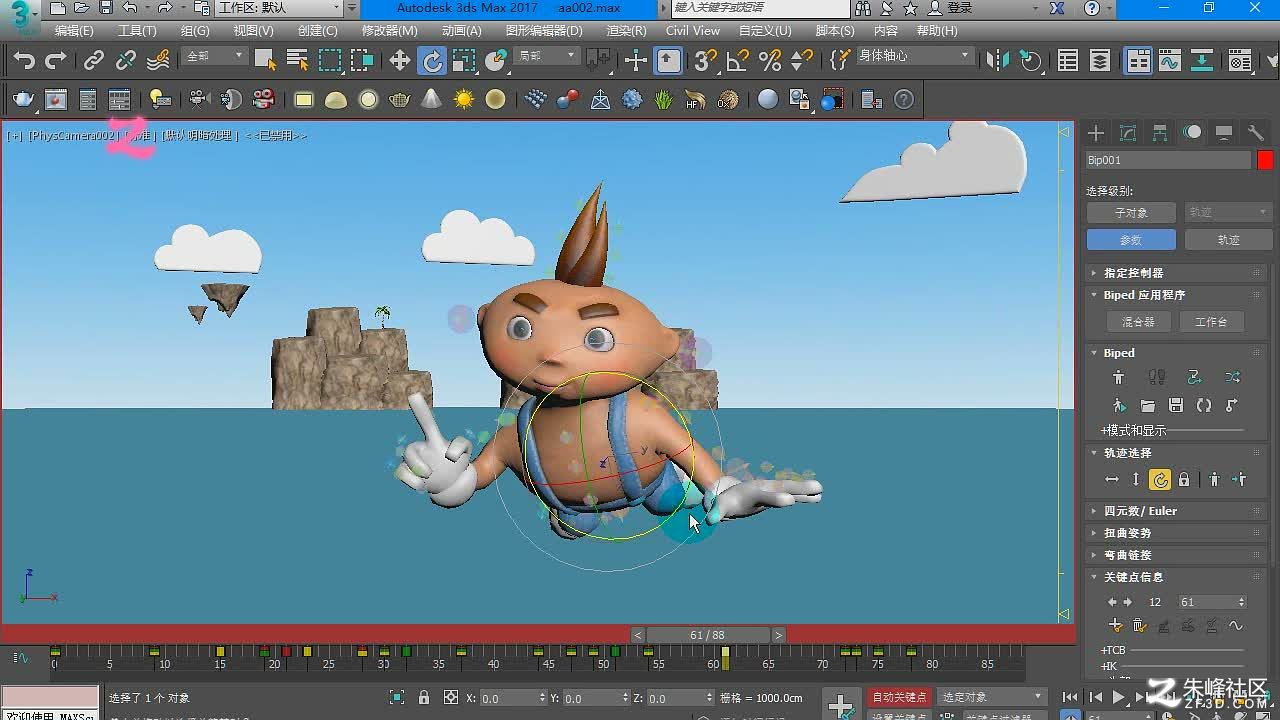The height and width of the screenshot is (720, 1280).
Task: Open the Layer Explorer icon
Action: tap(1100, 61)
